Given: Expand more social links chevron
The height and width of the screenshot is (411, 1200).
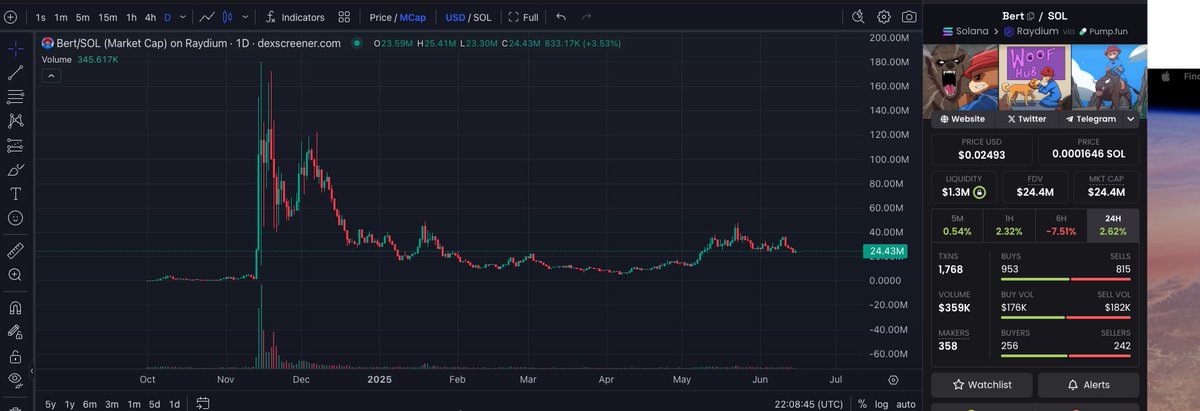Looking at the screenshot, I should click(x=1131, y=119).
